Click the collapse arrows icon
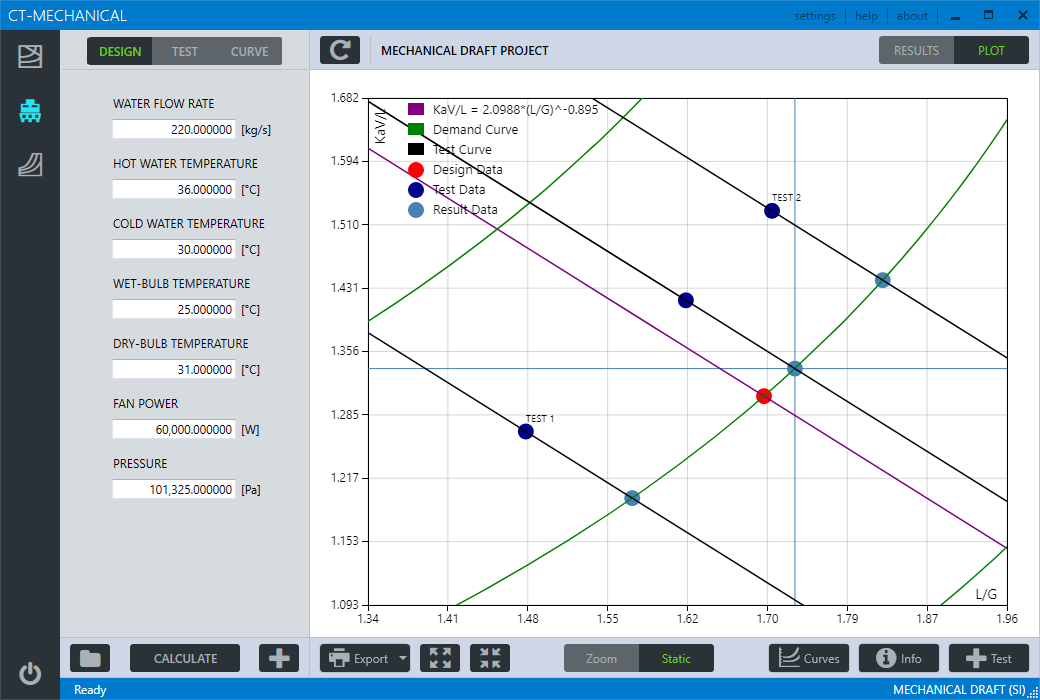The width and height of the screenshot is (1040, 700). coord(490,658)
